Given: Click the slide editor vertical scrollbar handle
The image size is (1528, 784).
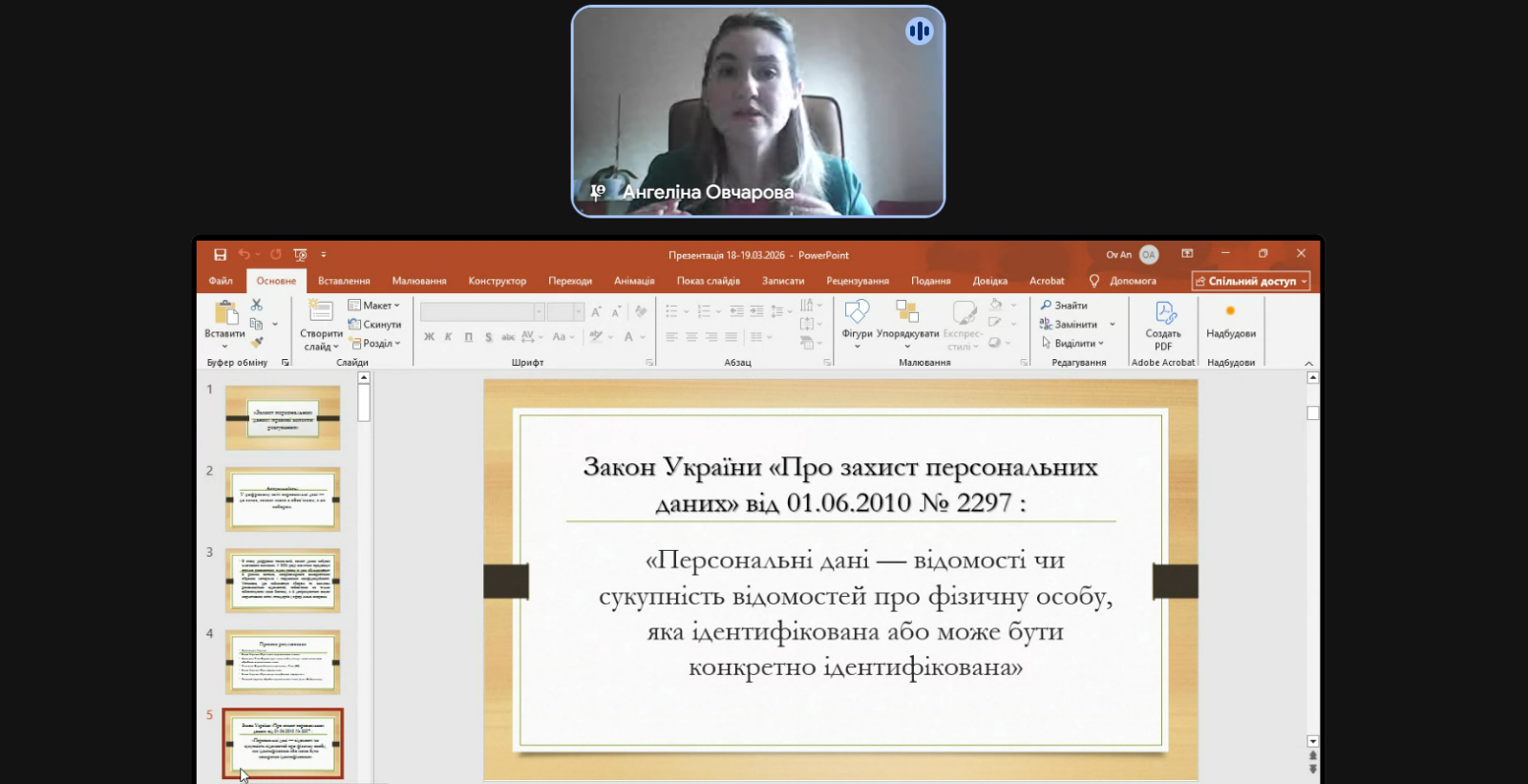Looking at the screenshot, I should 1312,413.
